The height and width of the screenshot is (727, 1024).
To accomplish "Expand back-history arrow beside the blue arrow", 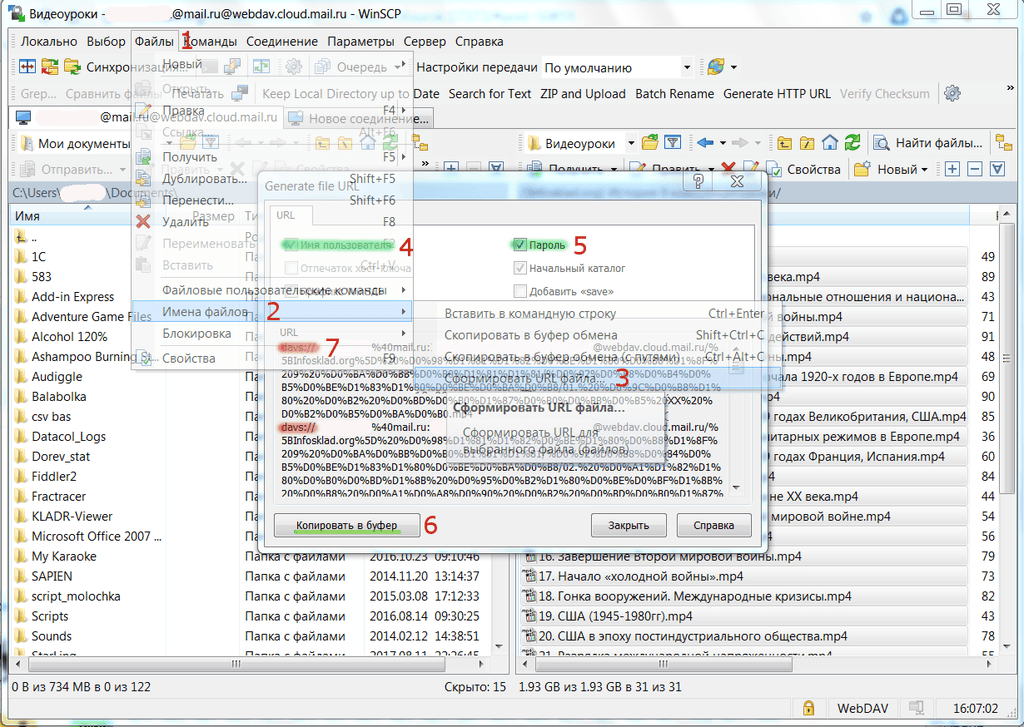I will coord(723,142).
